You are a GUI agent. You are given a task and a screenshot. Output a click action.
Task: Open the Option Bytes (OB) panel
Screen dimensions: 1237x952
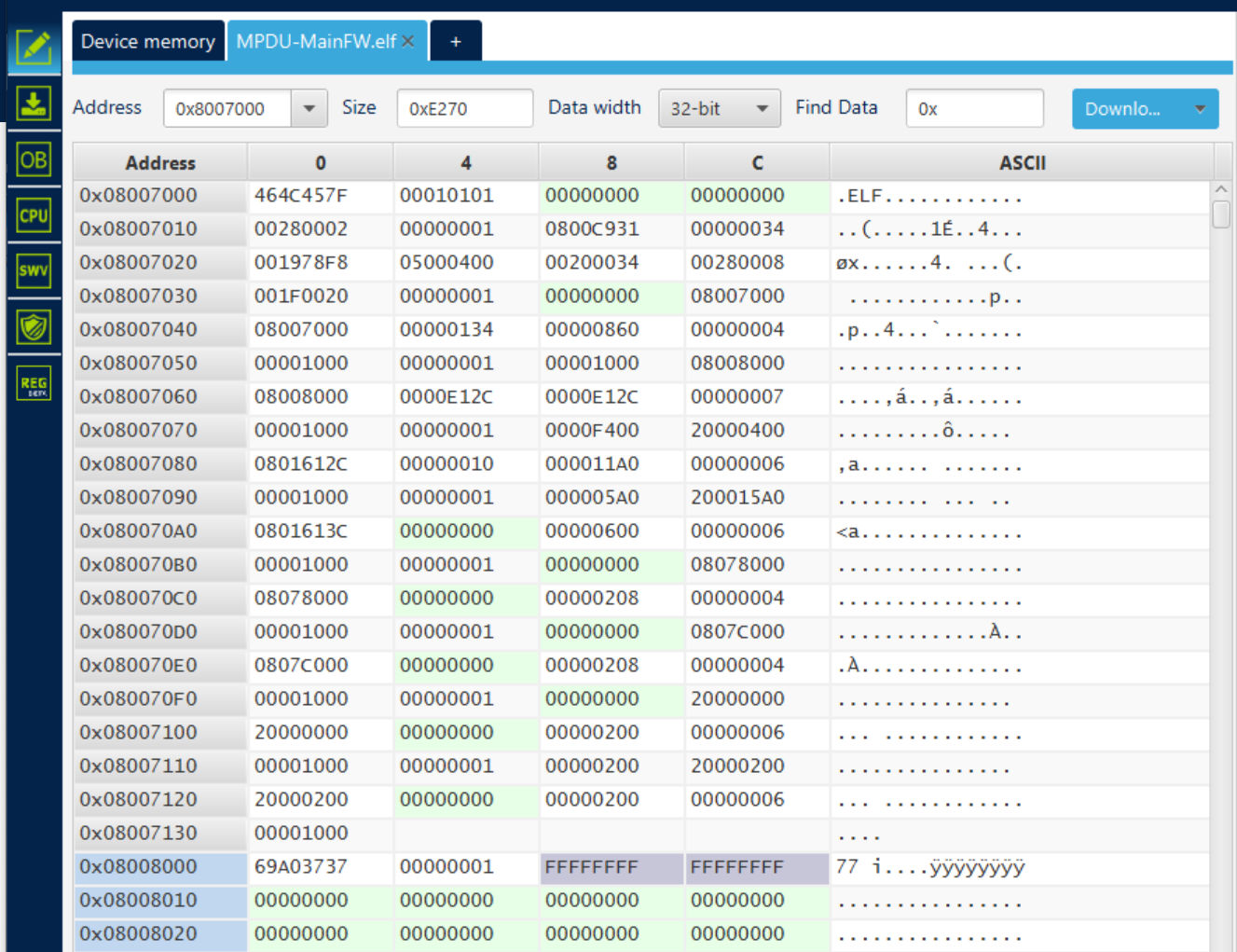[x=34, y=159]
